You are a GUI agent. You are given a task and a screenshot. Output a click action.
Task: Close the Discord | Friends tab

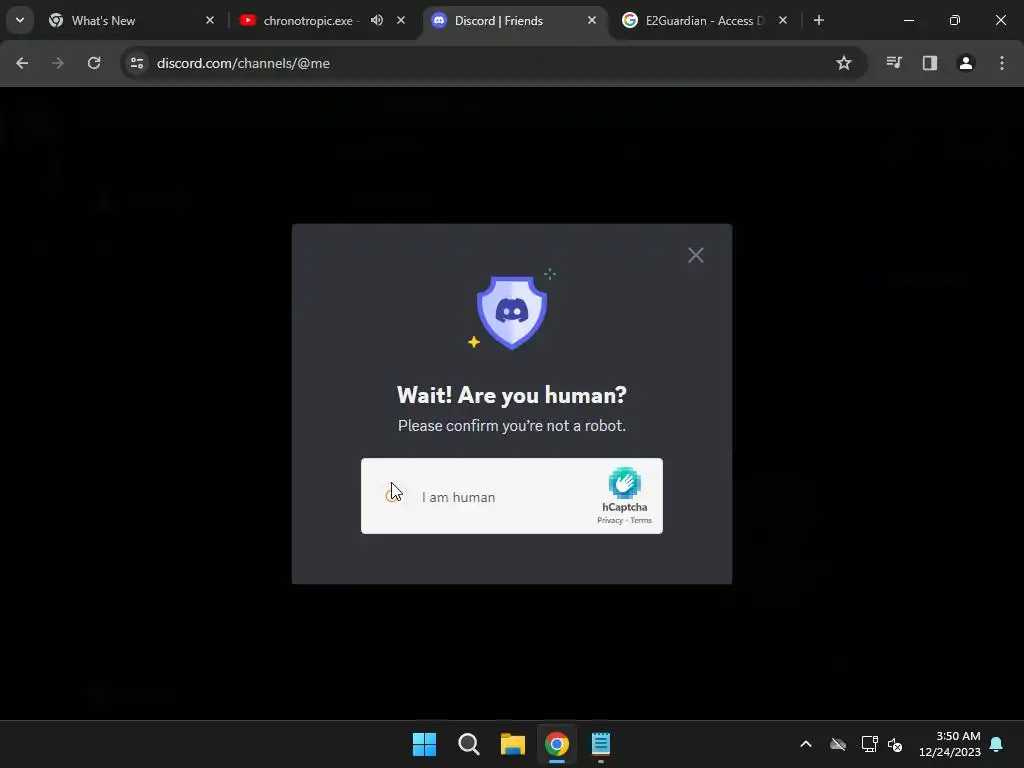tap(592, 20)
